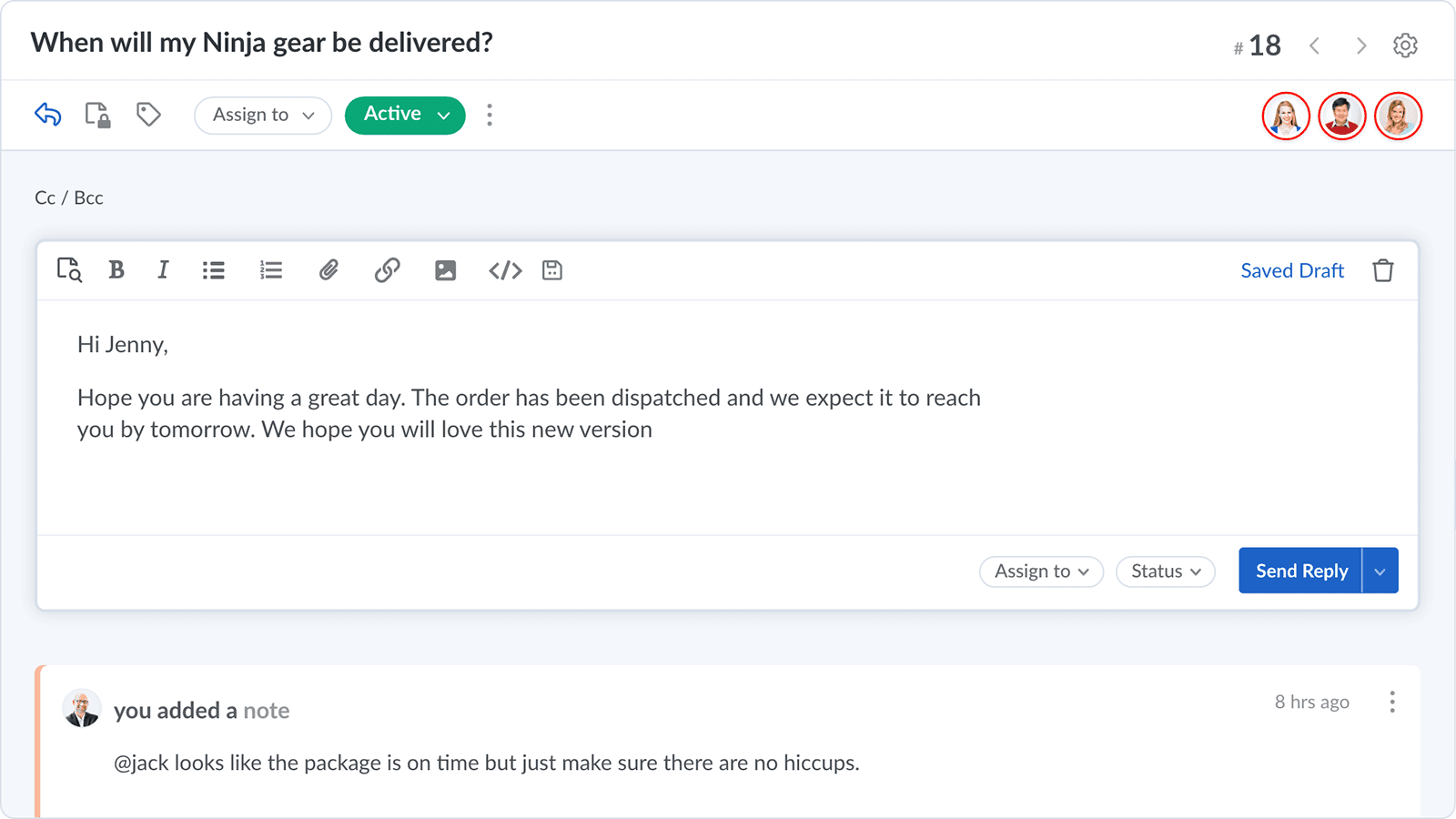1456x819 pixels.
Task: Delete the draft with the trash icon
Action: (1382, 269)
